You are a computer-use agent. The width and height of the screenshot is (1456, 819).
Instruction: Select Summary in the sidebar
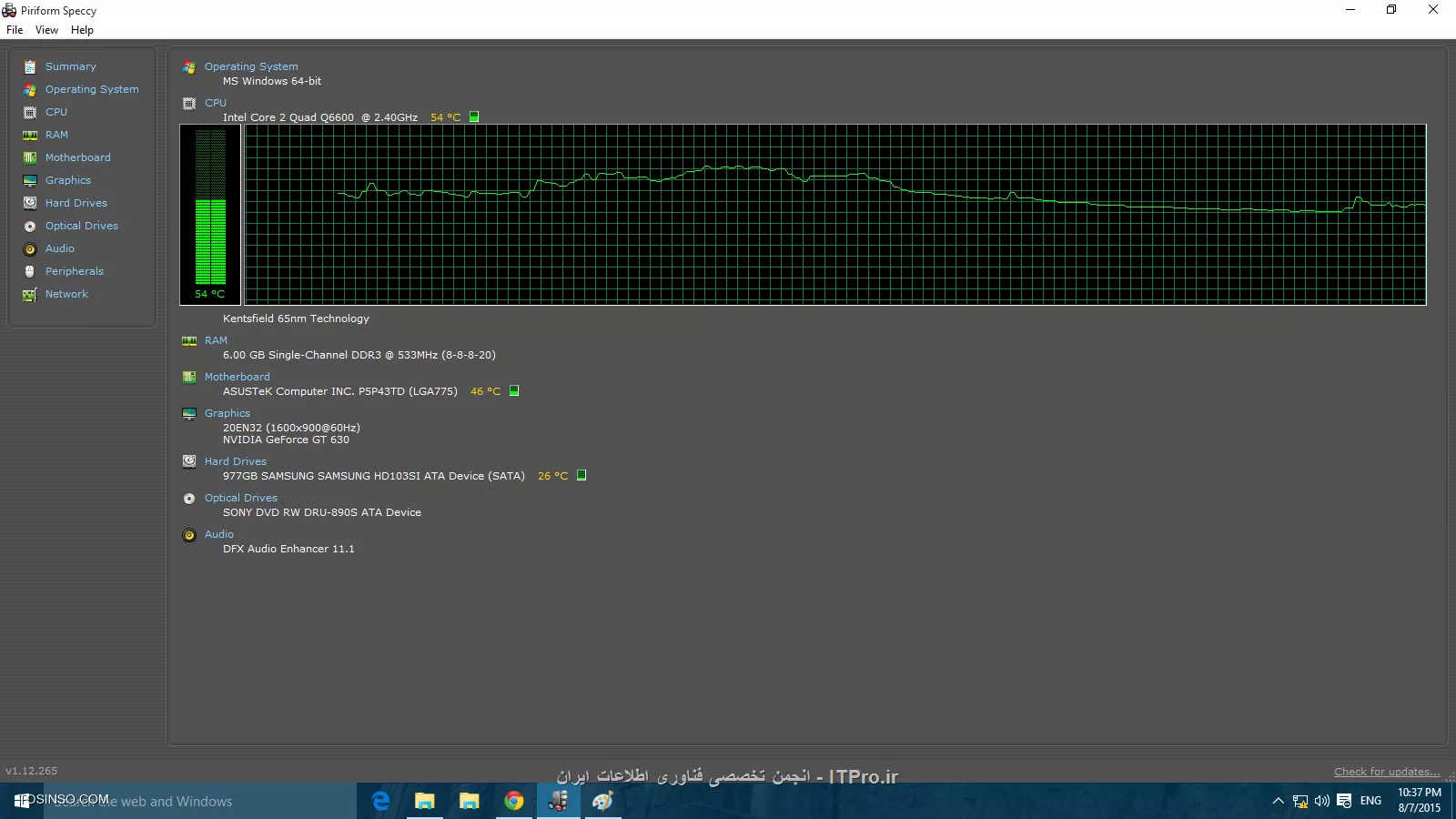pos(71,66)
